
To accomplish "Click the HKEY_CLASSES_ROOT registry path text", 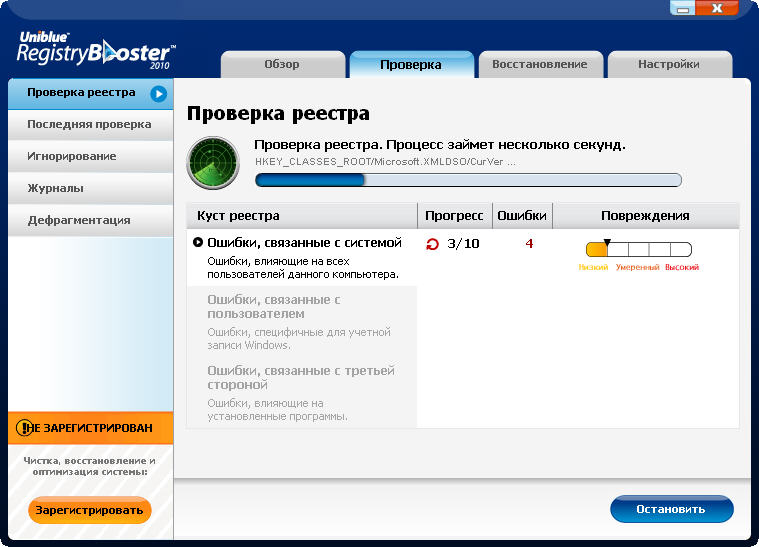I will coord(385,162).
